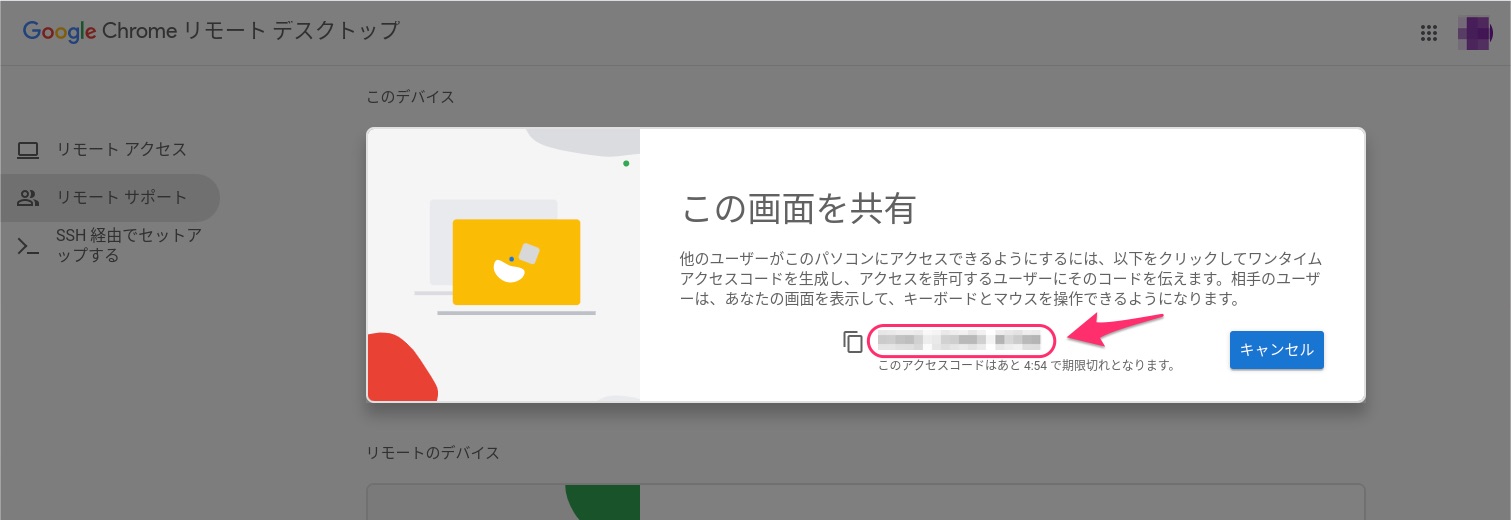Click the キャンセル button
The height and width of the screenshot is (520, 1511).
click(1277, 350)
